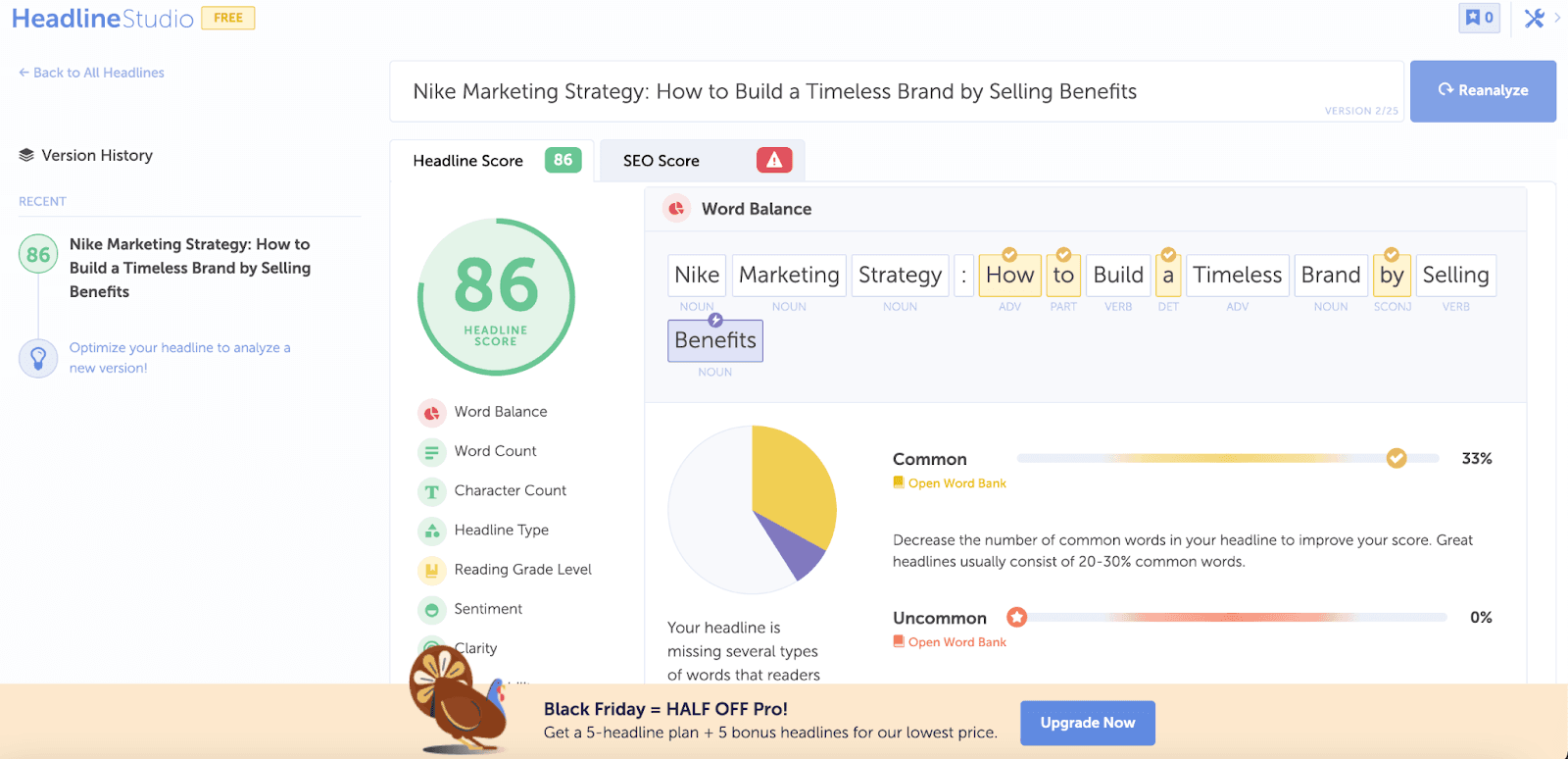Click the Headline Type shapes icon
This screenshot has width=1568, height=759.
pos(431,531)
